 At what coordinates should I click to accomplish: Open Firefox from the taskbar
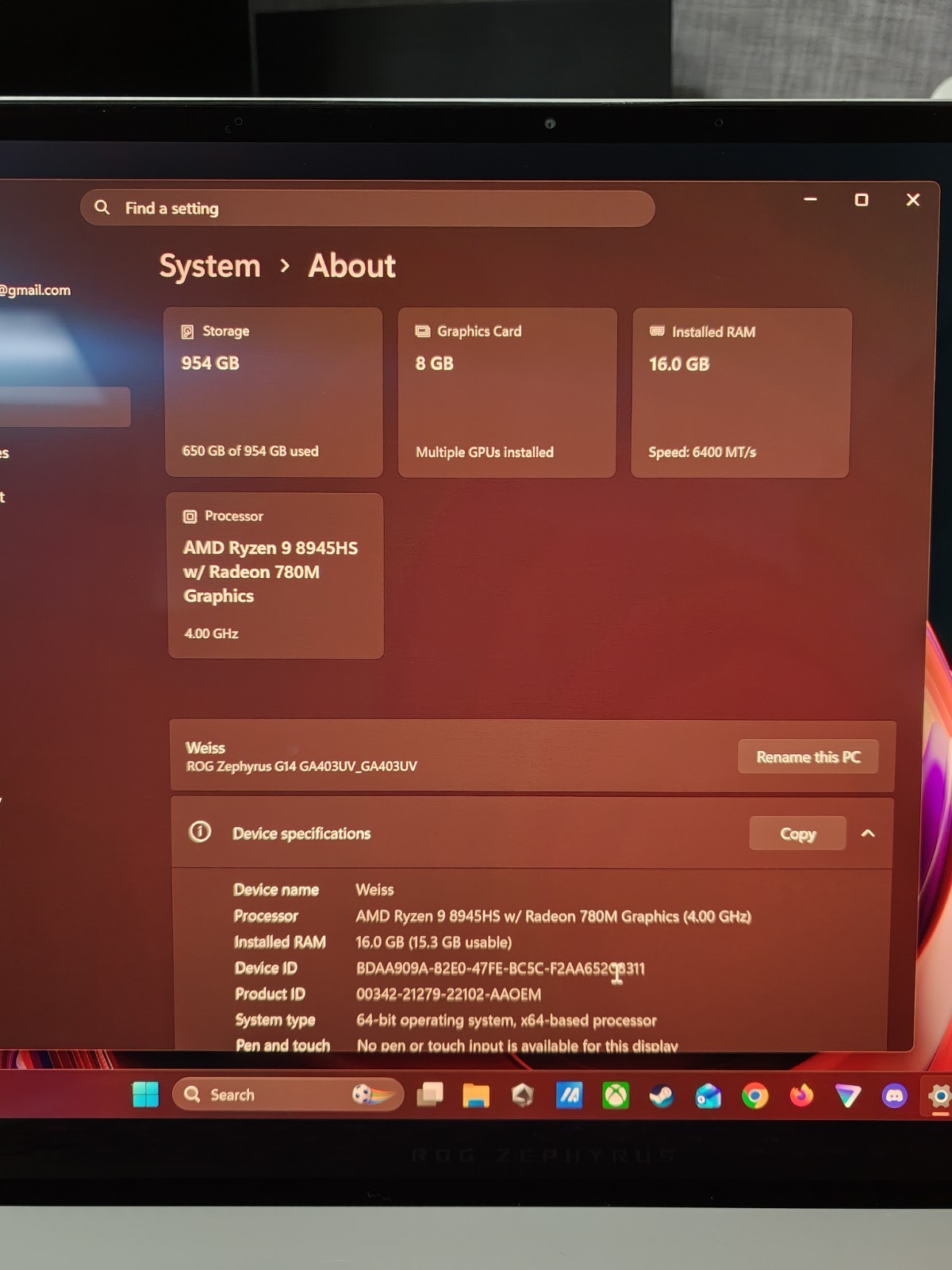801,1096
